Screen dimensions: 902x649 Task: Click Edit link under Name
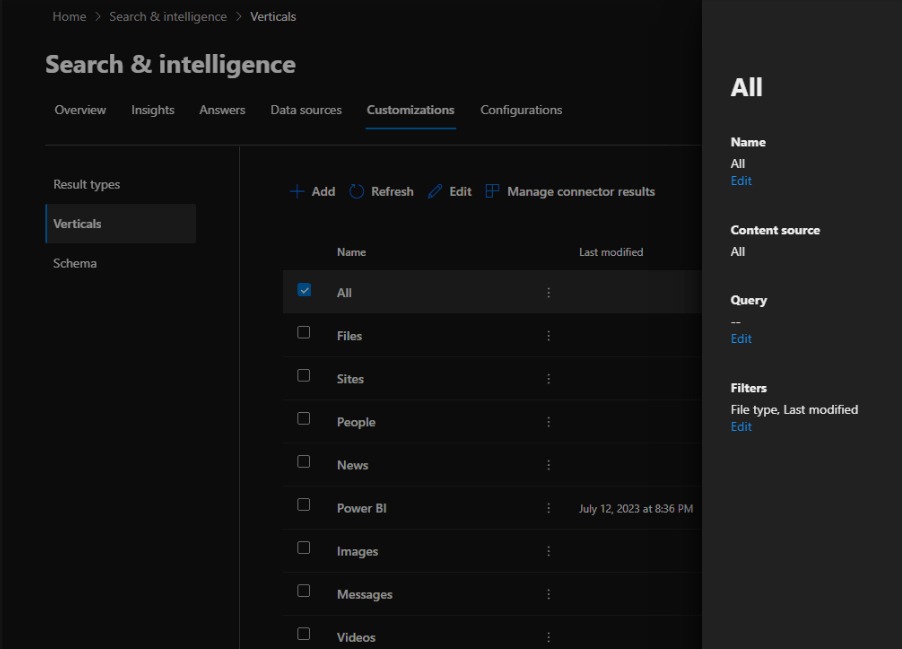[741, 181]
